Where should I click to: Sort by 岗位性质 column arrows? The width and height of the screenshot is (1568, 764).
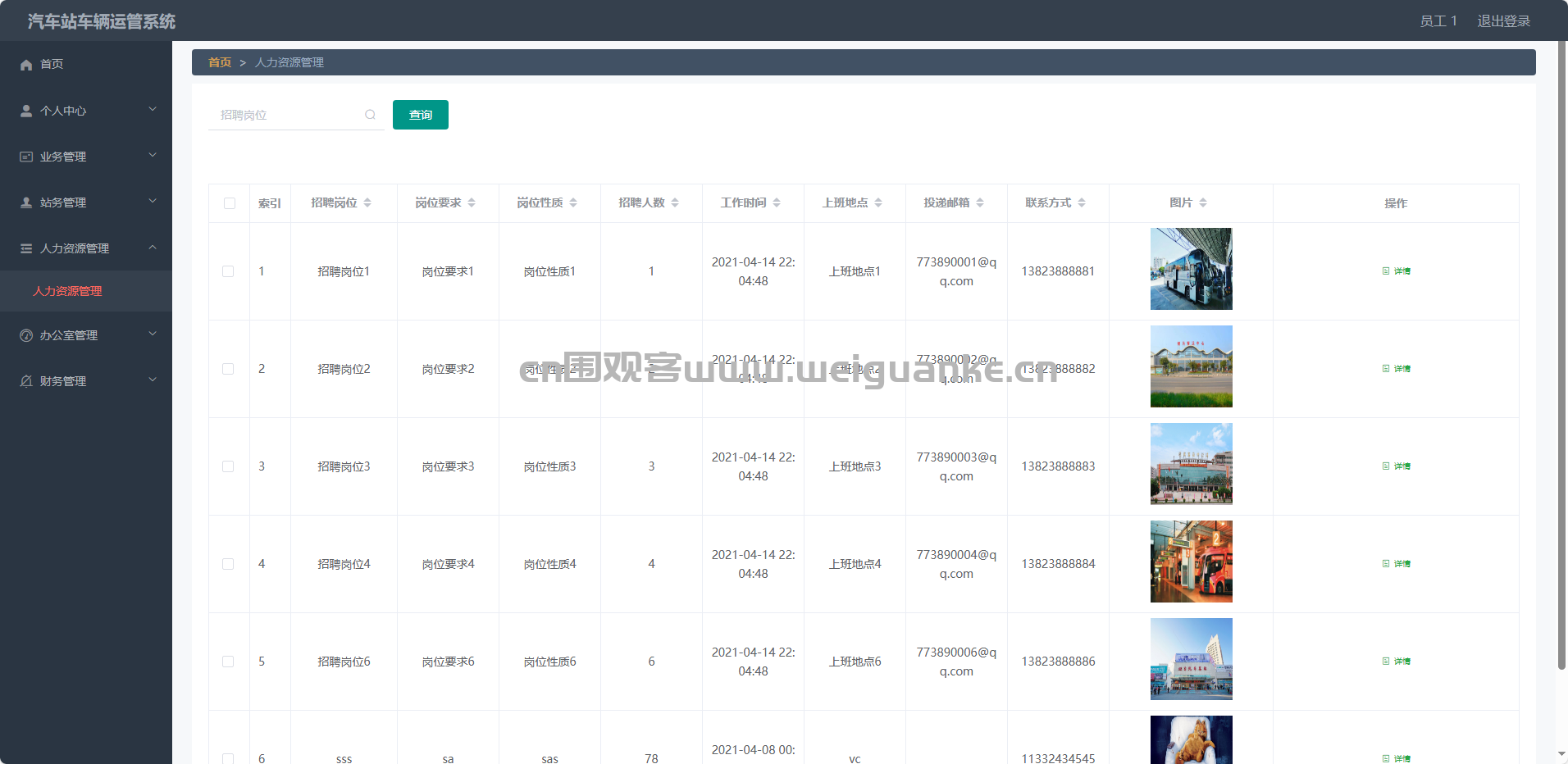(573, 202)
